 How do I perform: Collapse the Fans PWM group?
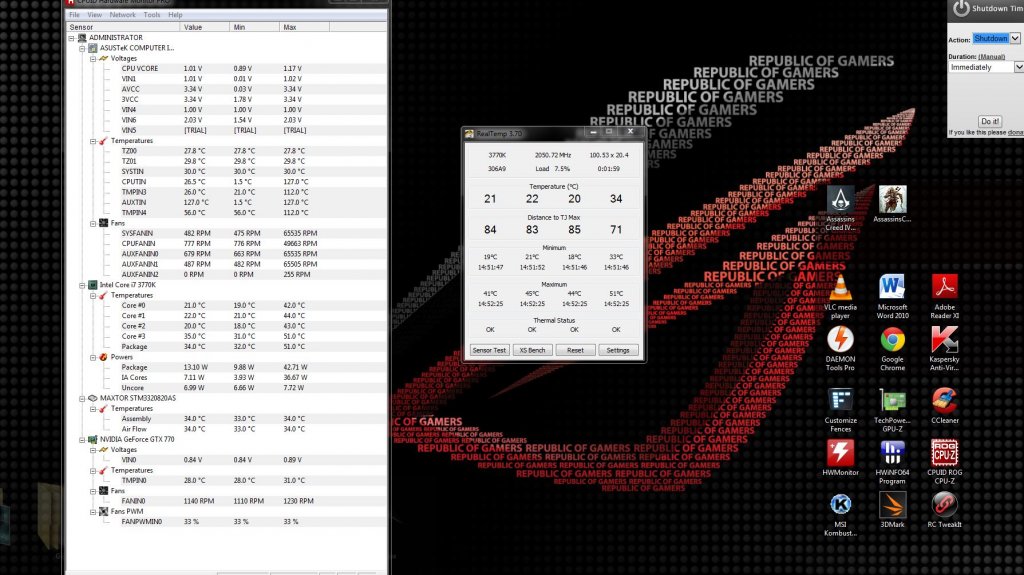point(93,512)
